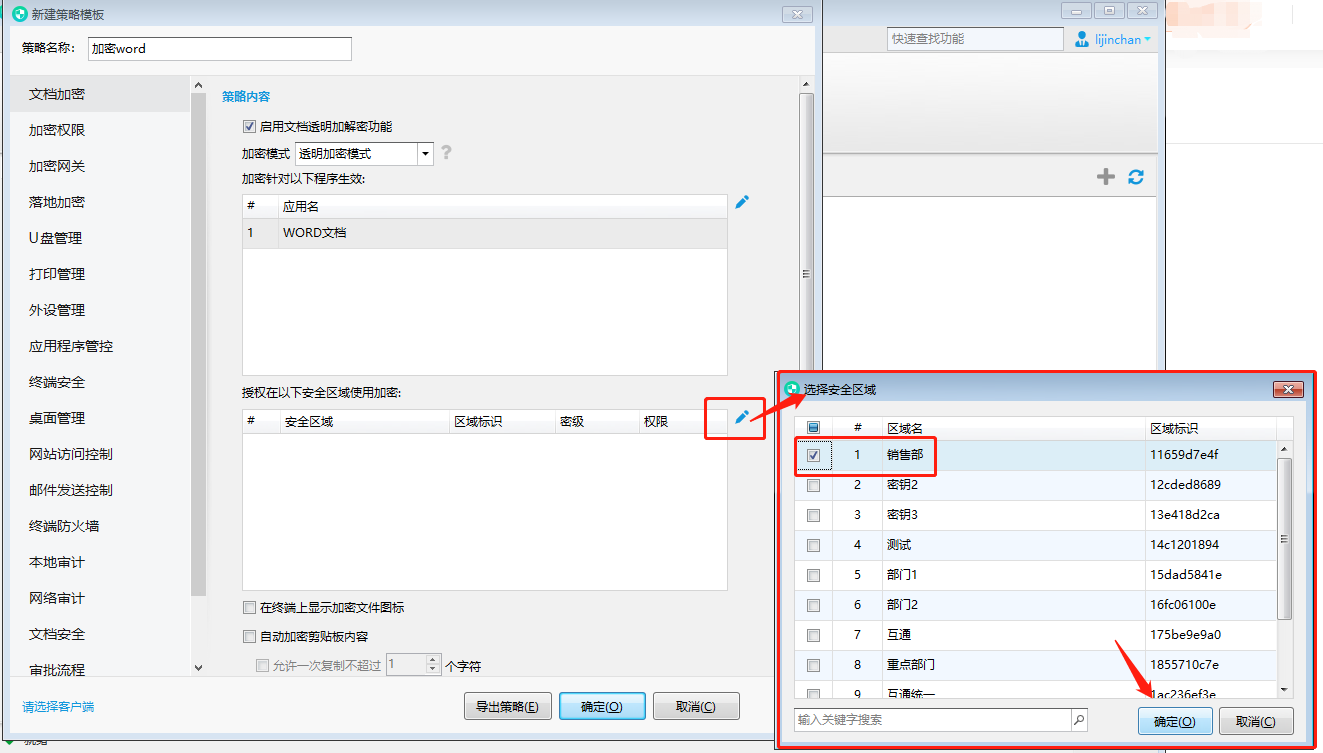Click the 区域标识 header in zone dialog

(1210, 428)
